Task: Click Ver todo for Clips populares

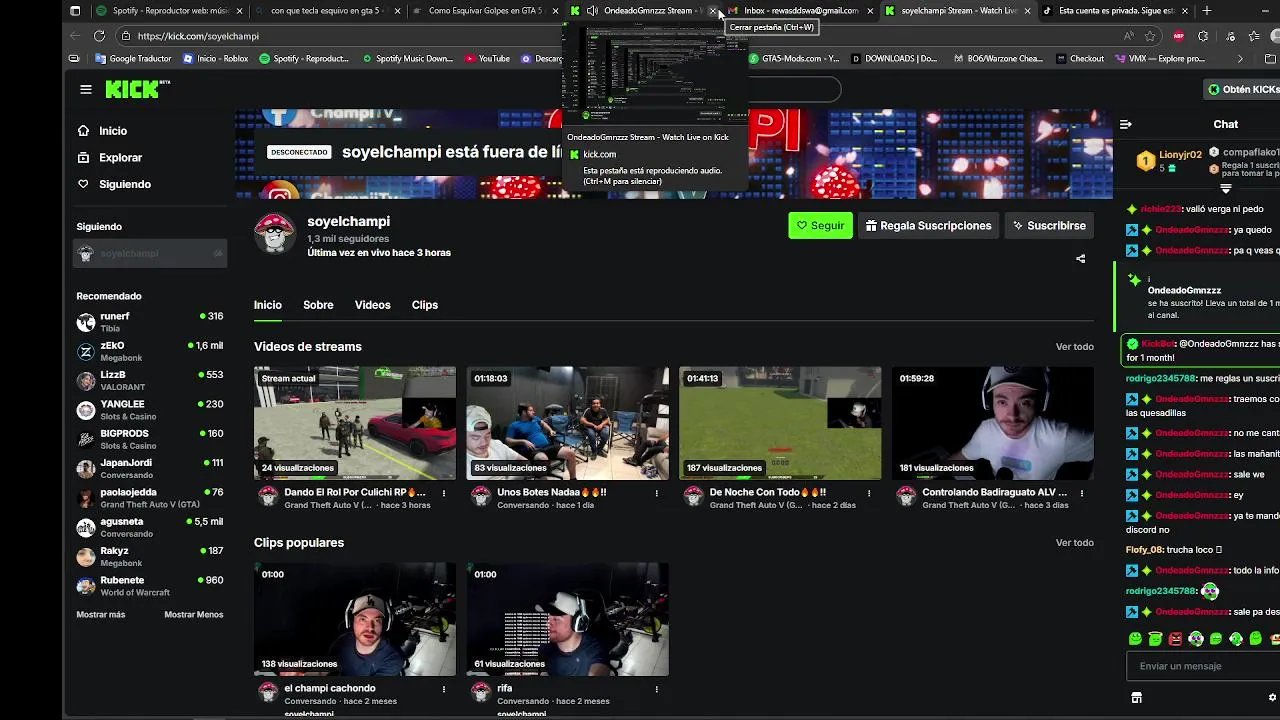Action: click(x=1074, y=543)
